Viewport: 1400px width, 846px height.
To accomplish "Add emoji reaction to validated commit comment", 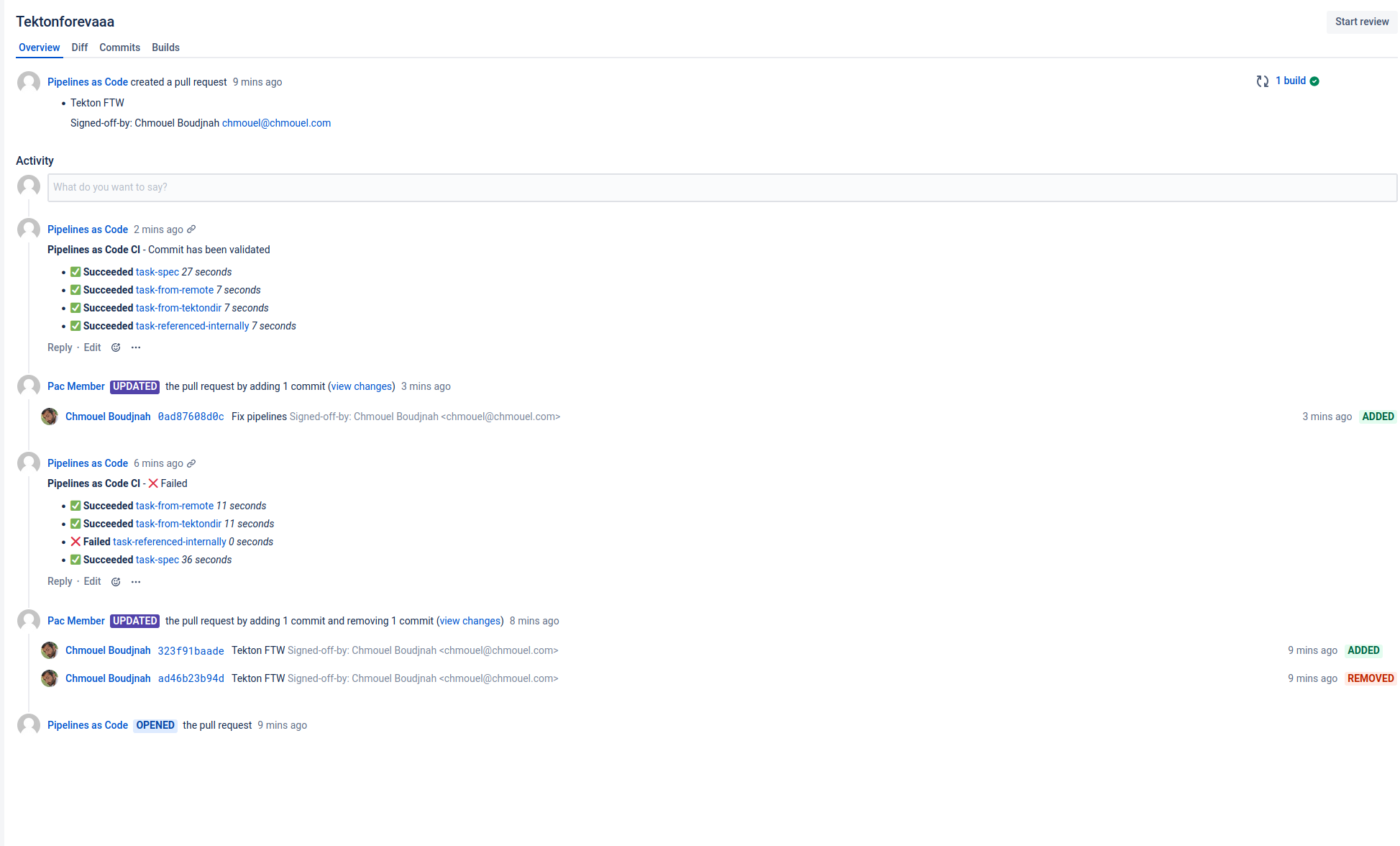I will pyautogui.click(x=116, y=347).
